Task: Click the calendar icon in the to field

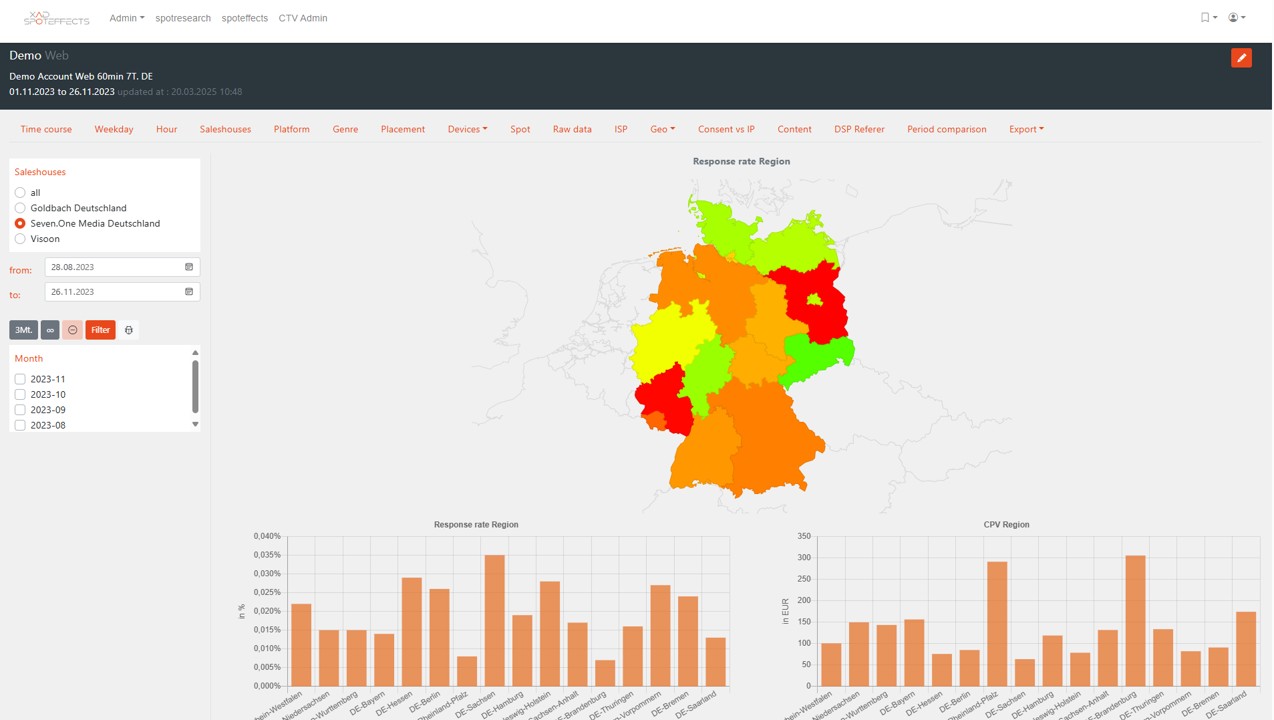Action: coord(189,292)
